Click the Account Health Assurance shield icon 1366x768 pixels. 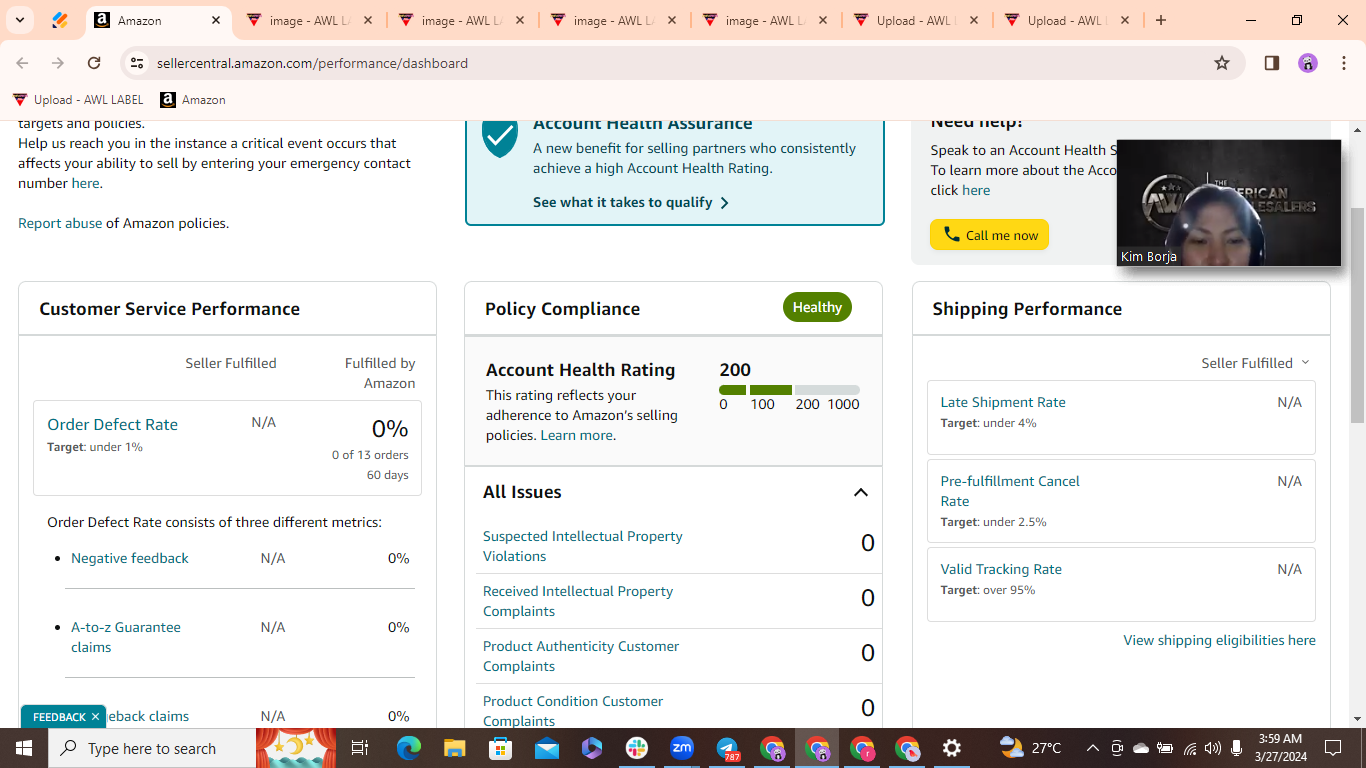tap(500, 137)
